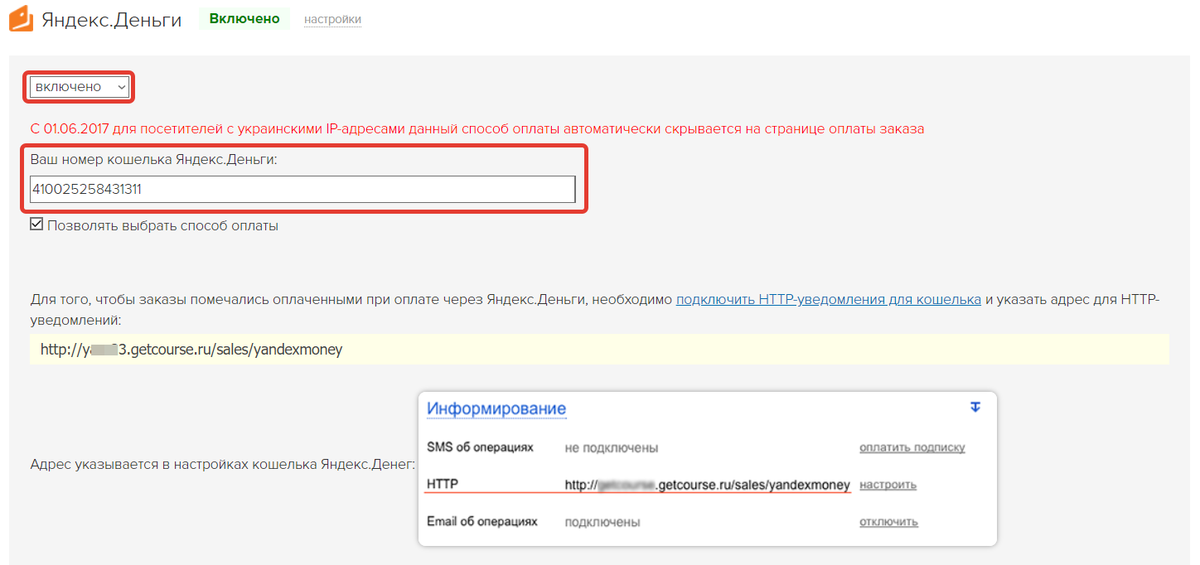
Task: Click the 'Яндекс.Деньги' title text
Action: tap(111, 19)
